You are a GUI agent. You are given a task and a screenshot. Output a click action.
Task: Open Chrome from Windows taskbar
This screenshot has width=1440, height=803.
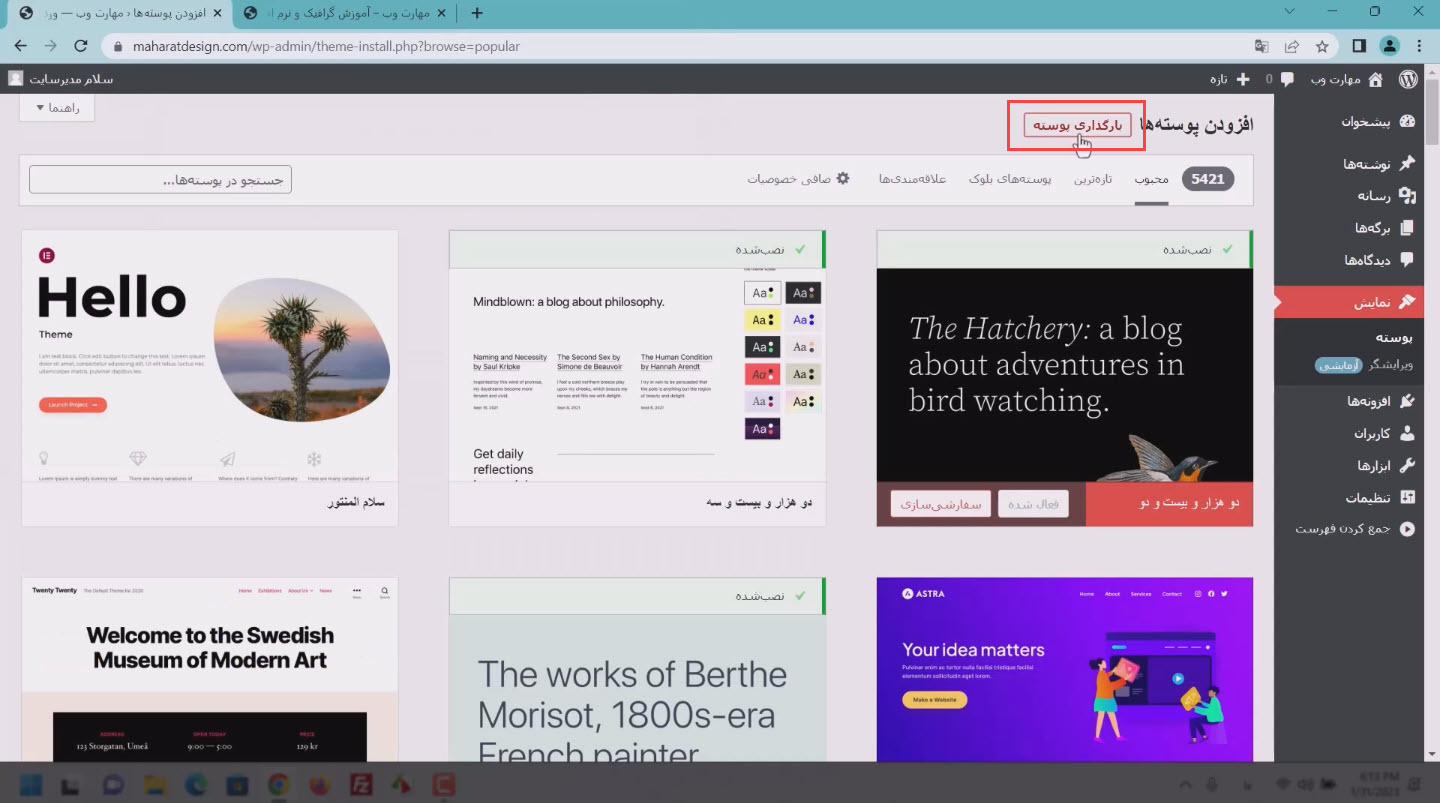coord(279,783)
